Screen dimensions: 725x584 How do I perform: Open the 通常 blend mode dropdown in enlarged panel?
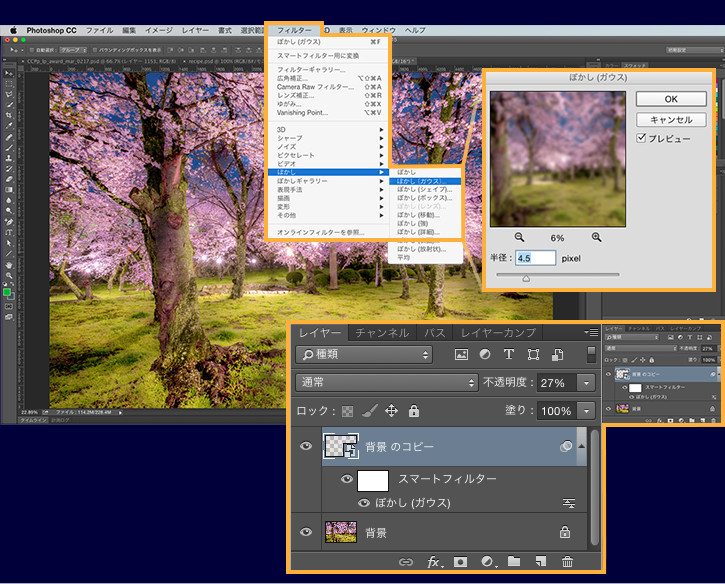point(386,382)
